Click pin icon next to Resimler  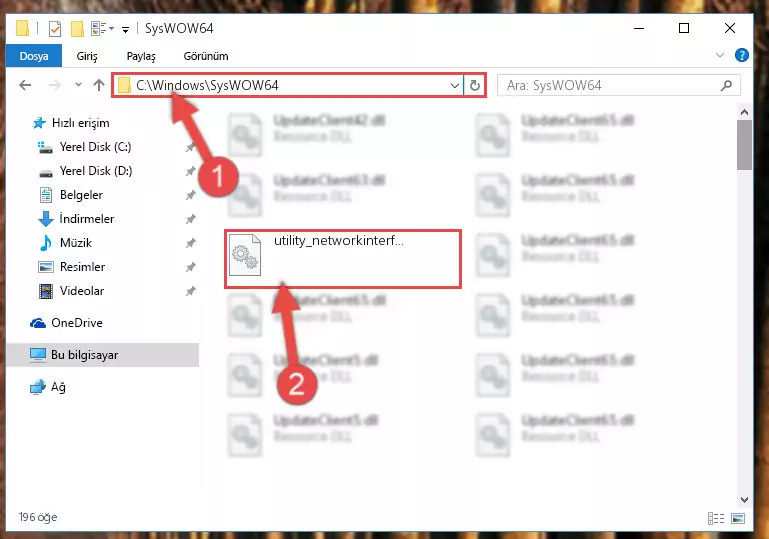190,267
